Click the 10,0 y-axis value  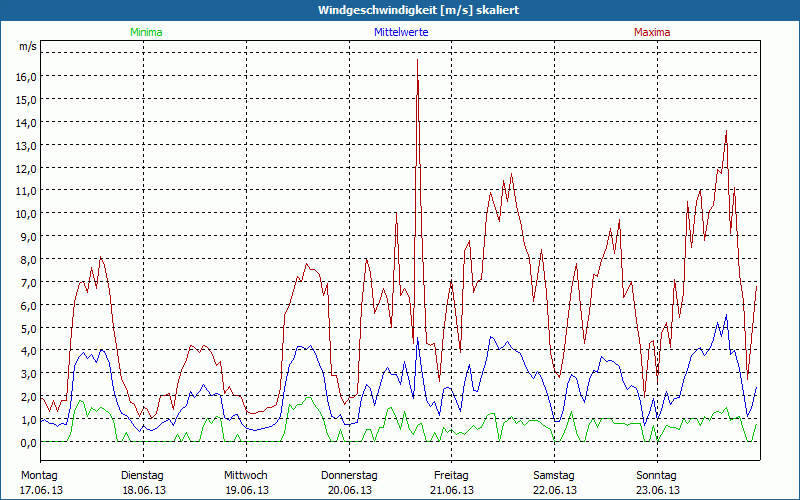28,214
